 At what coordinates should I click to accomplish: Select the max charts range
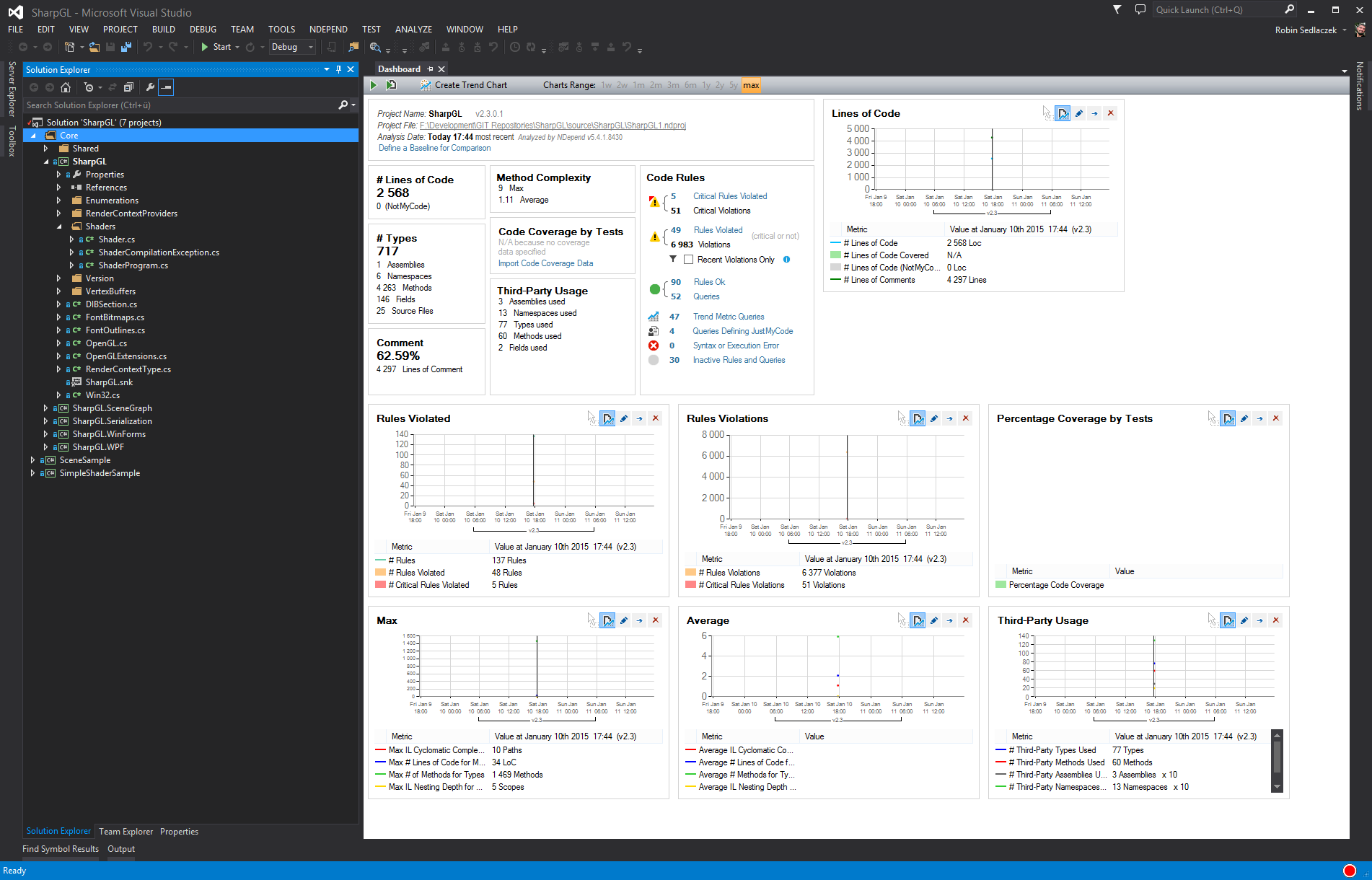pyautogui.click(x=751, y=85)
